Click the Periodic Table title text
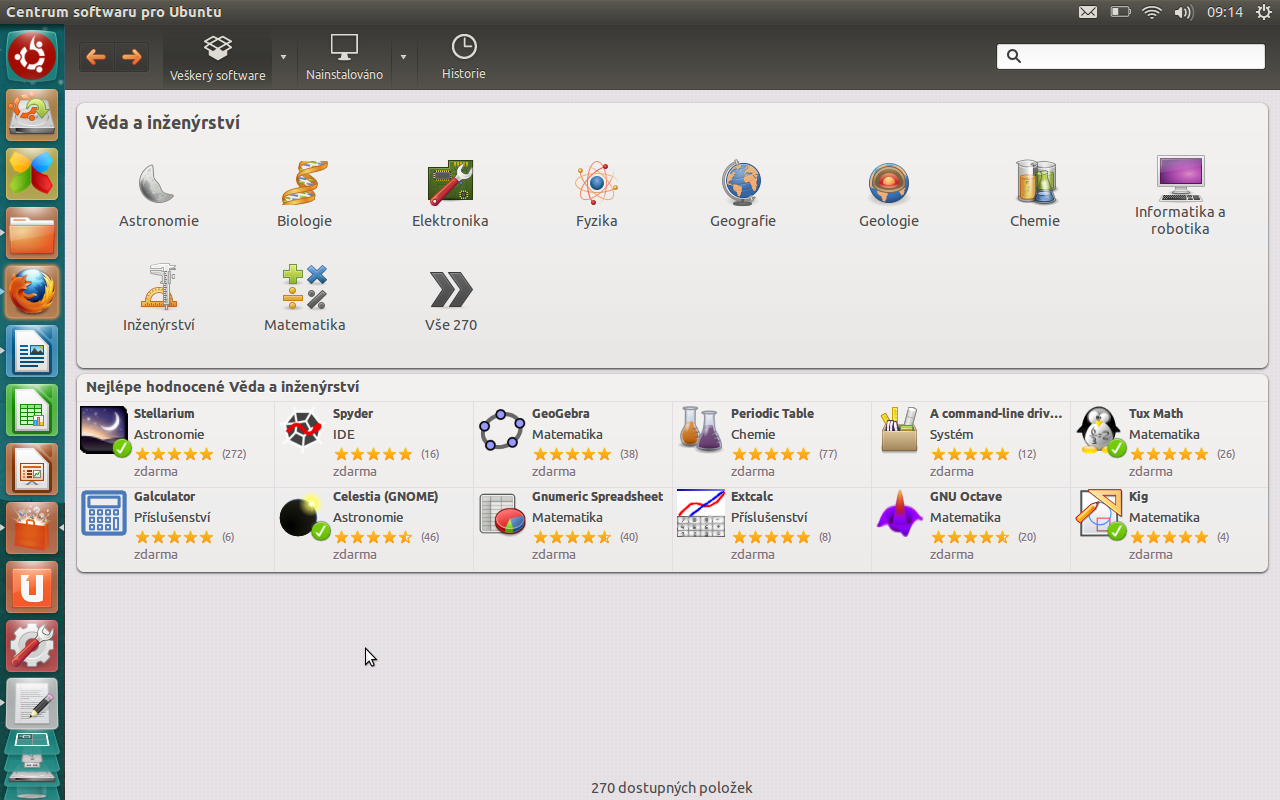1280x800 pixels. pos(772,413)
